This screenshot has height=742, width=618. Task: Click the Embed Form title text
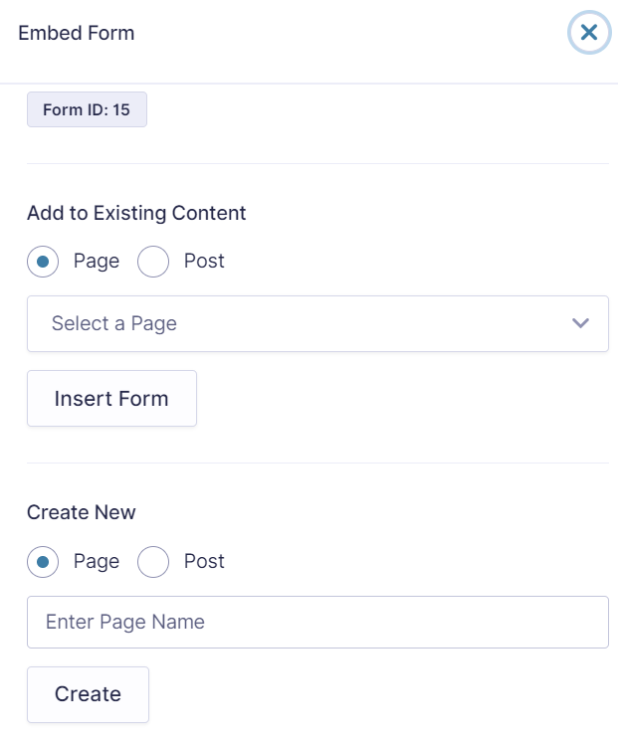coord(76,33)
